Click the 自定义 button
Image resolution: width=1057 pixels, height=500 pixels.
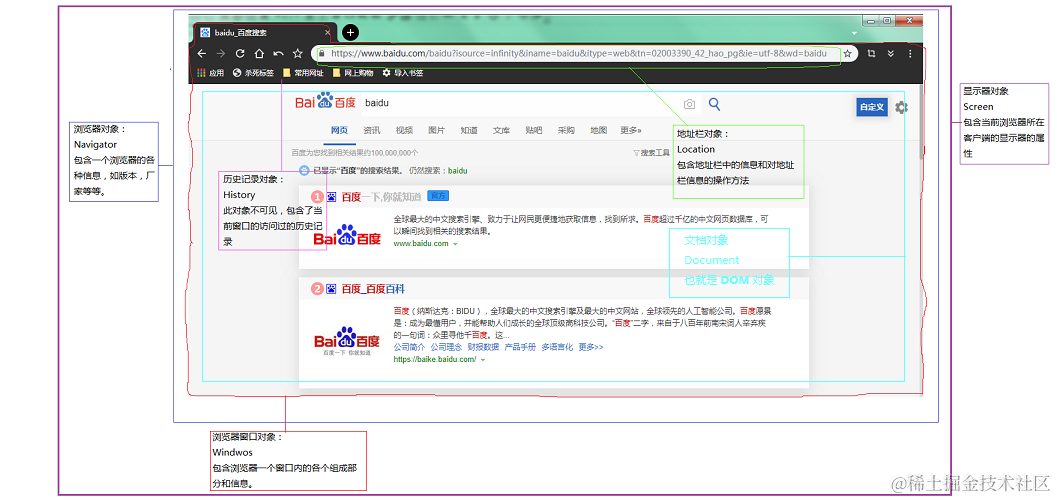(x=872, y=107)
